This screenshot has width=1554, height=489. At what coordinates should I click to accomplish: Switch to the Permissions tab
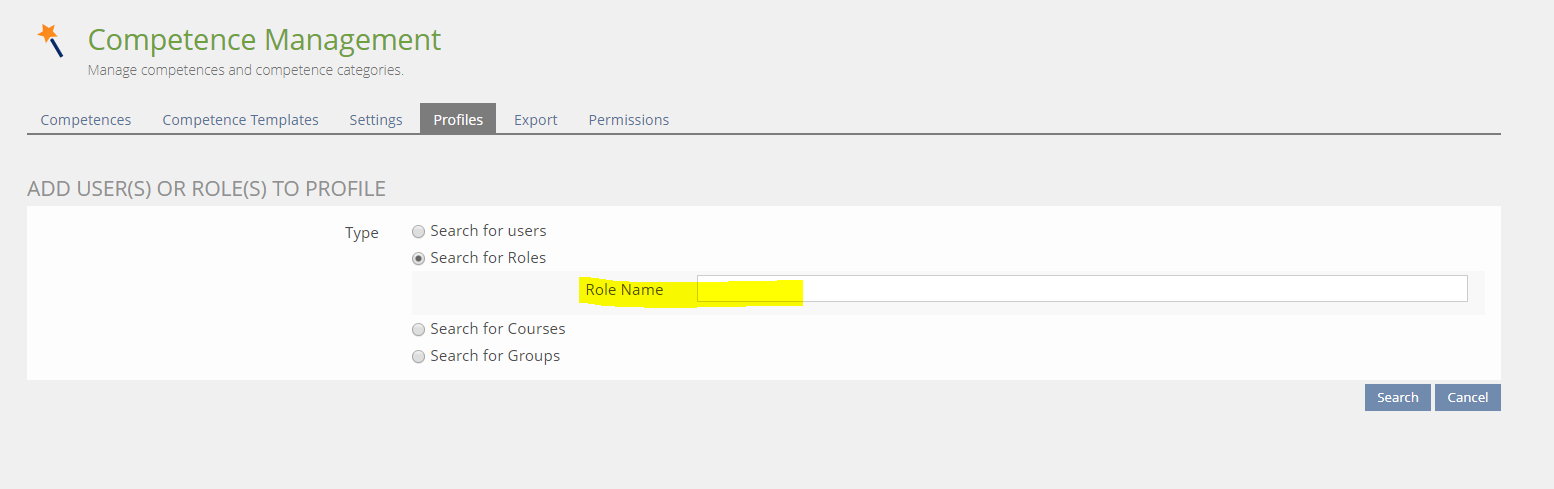point(628,120)
